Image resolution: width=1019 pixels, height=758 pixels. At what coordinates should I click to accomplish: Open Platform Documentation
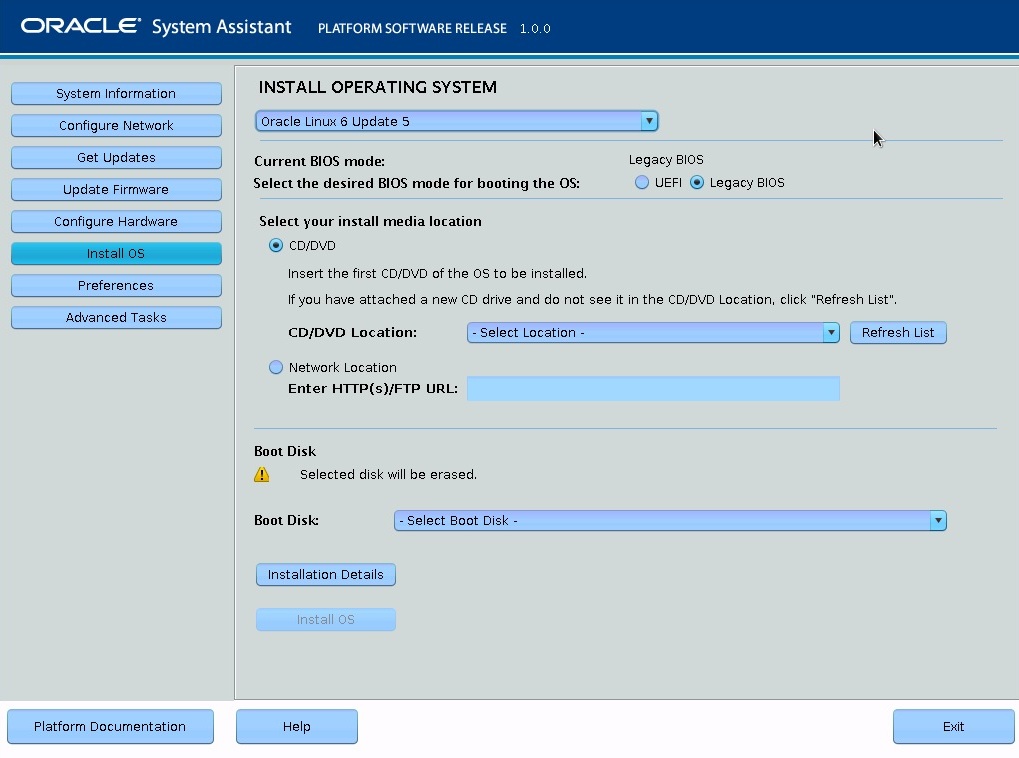coord(110,727)
